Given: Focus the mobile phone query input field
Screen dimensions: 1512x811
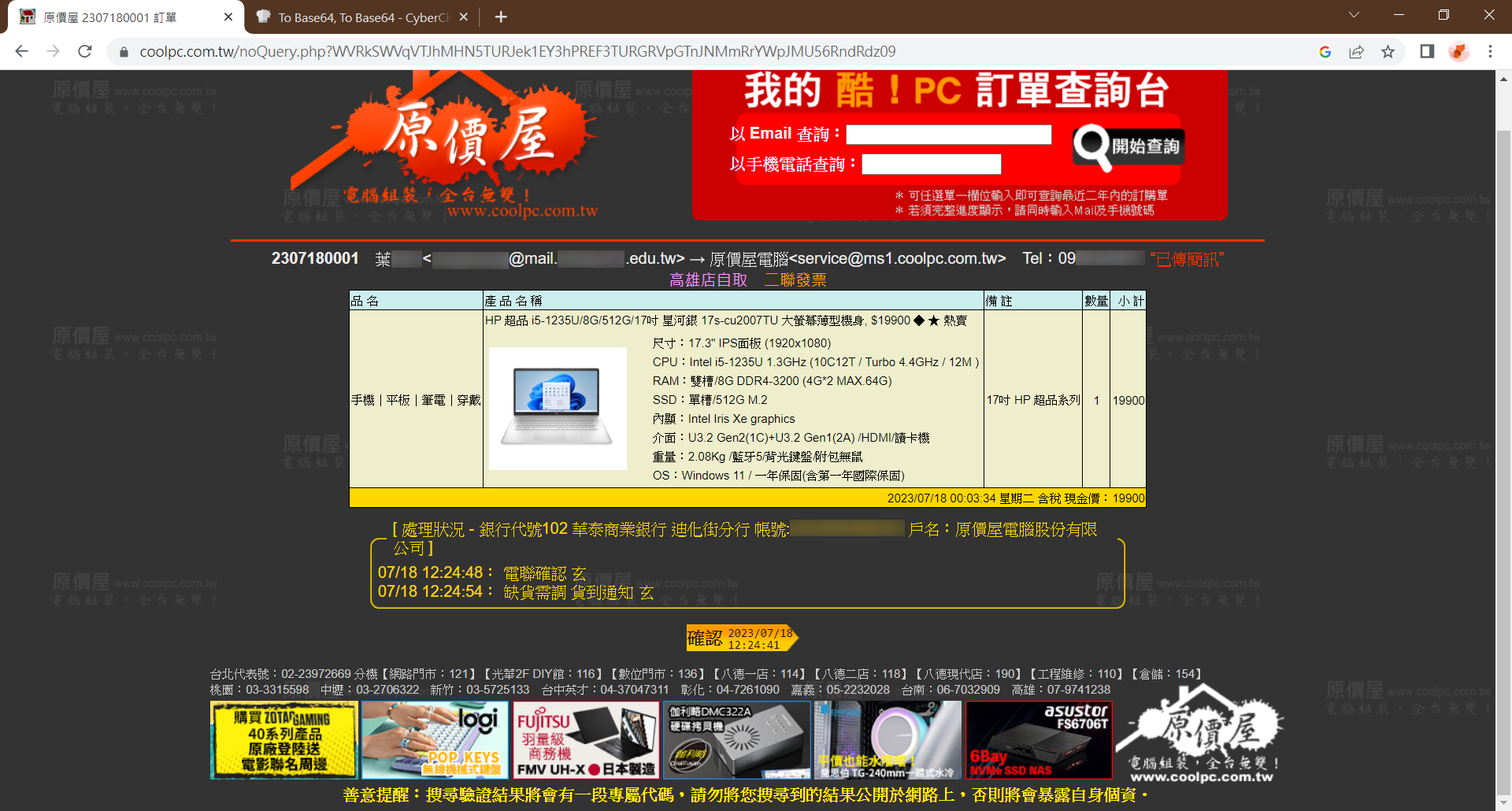Looking at the screenshot, I should tap(931, 165).
